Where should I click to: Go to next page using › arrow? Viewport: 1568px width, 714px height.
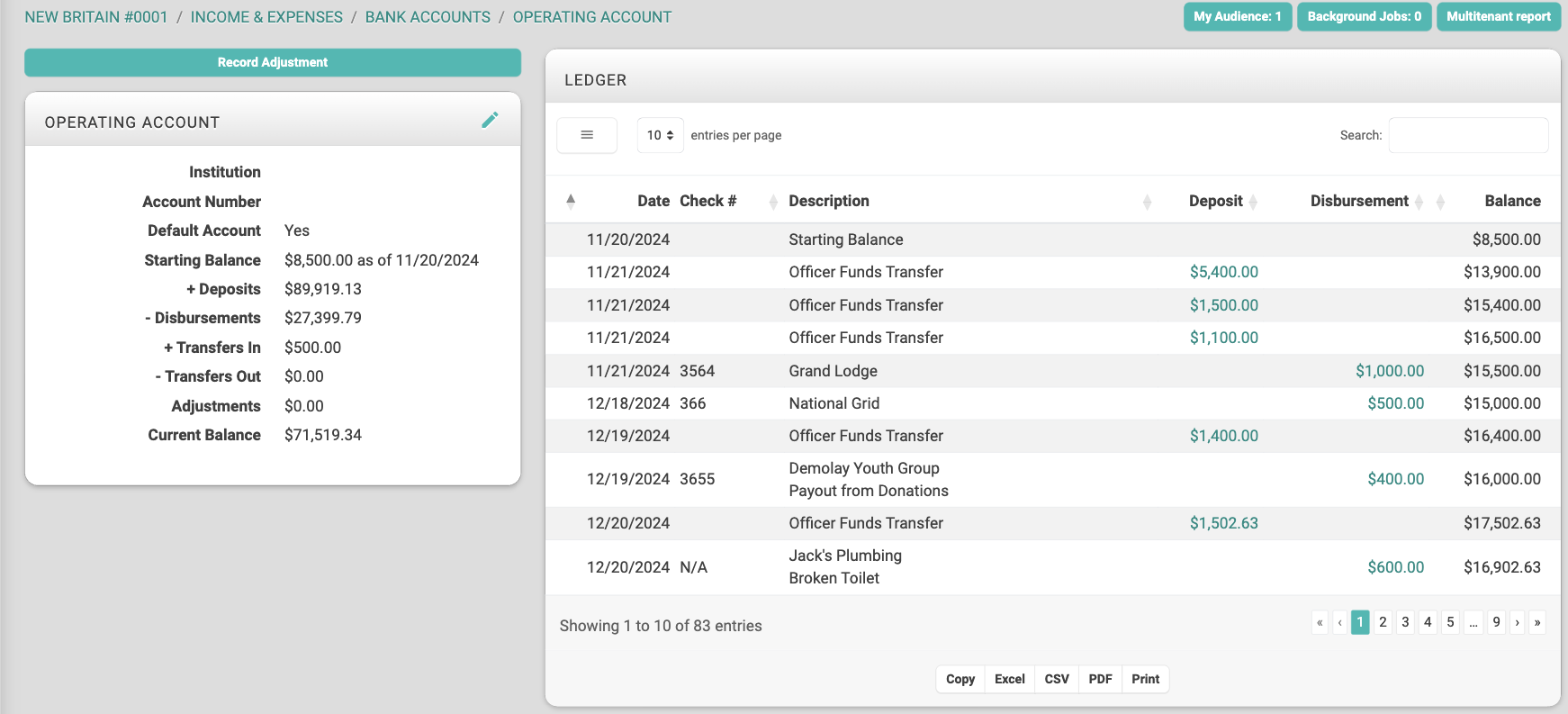tap(1517, 623)
